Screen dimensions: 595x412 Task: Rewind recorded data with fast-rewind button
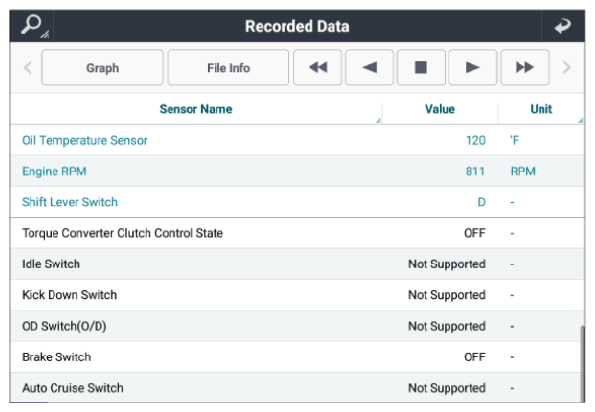318,67
